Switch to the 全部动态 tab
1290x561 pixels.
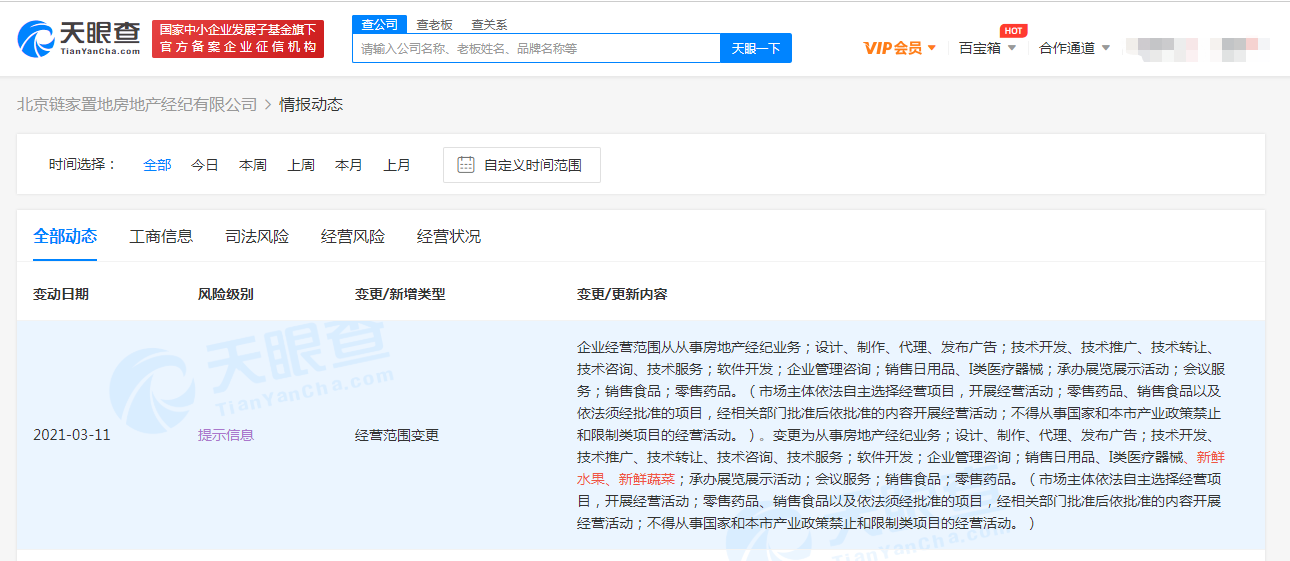(65, 237)
